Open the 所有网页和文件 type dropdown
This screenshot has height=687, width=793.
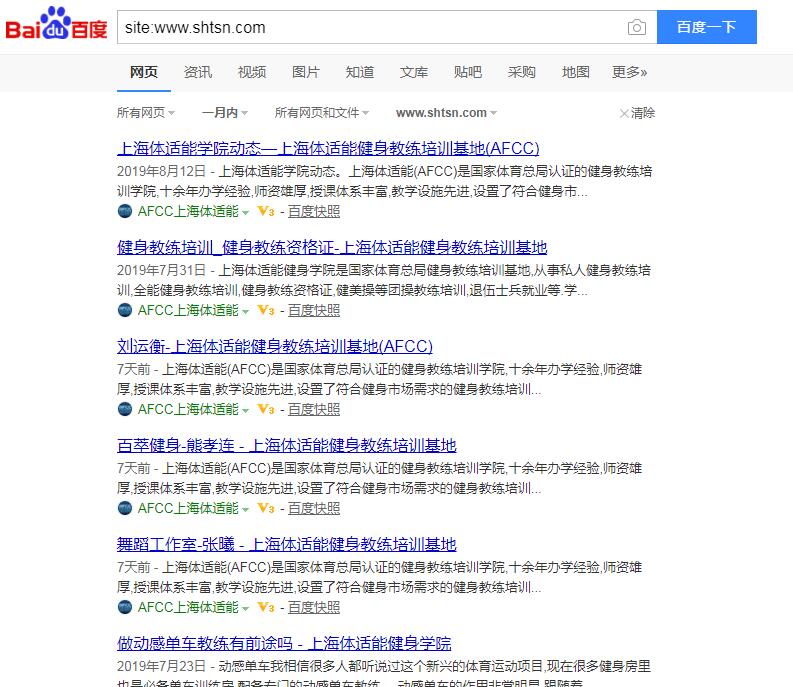[322, 112]
